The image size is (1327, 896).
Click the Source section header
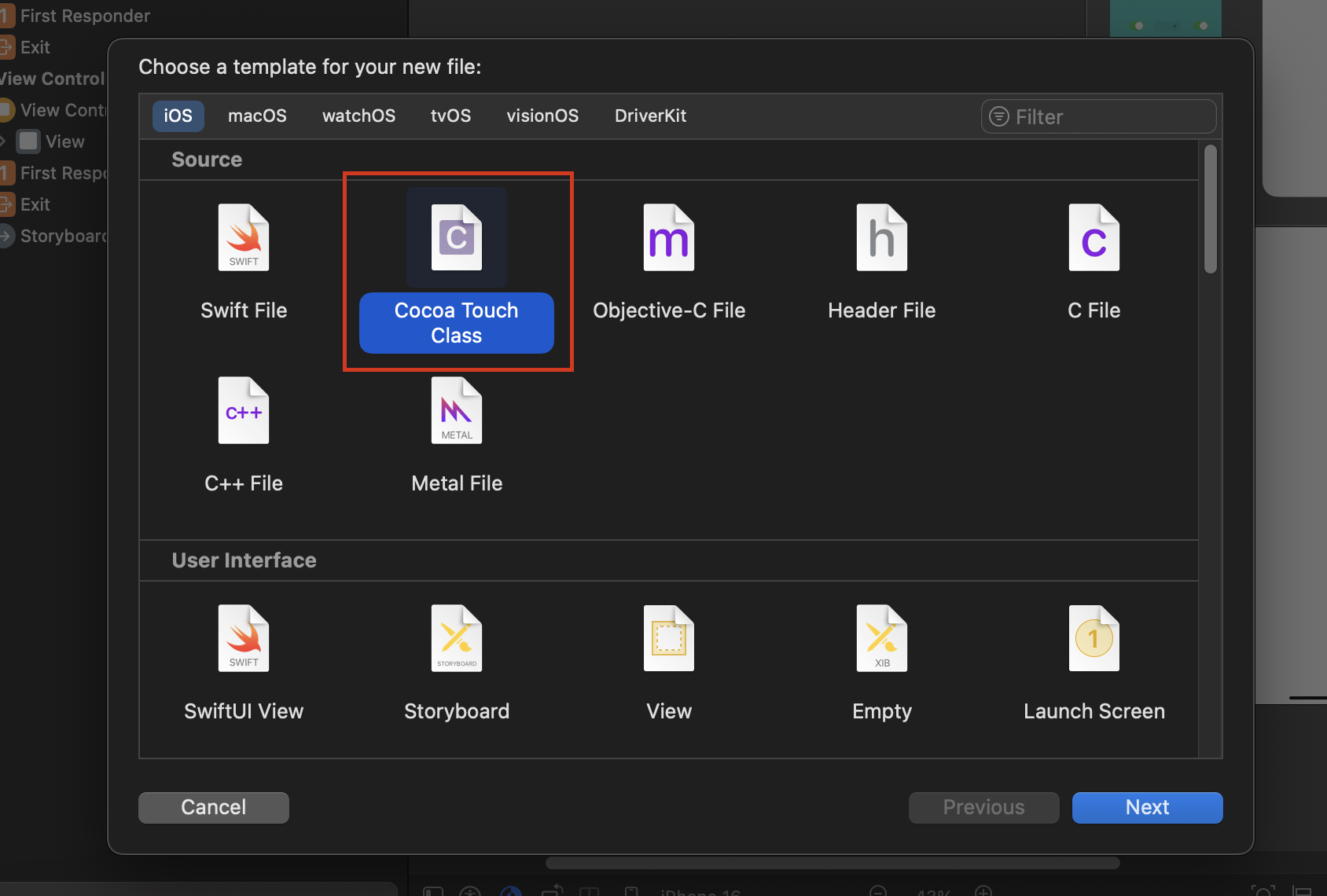pos(207,160)
